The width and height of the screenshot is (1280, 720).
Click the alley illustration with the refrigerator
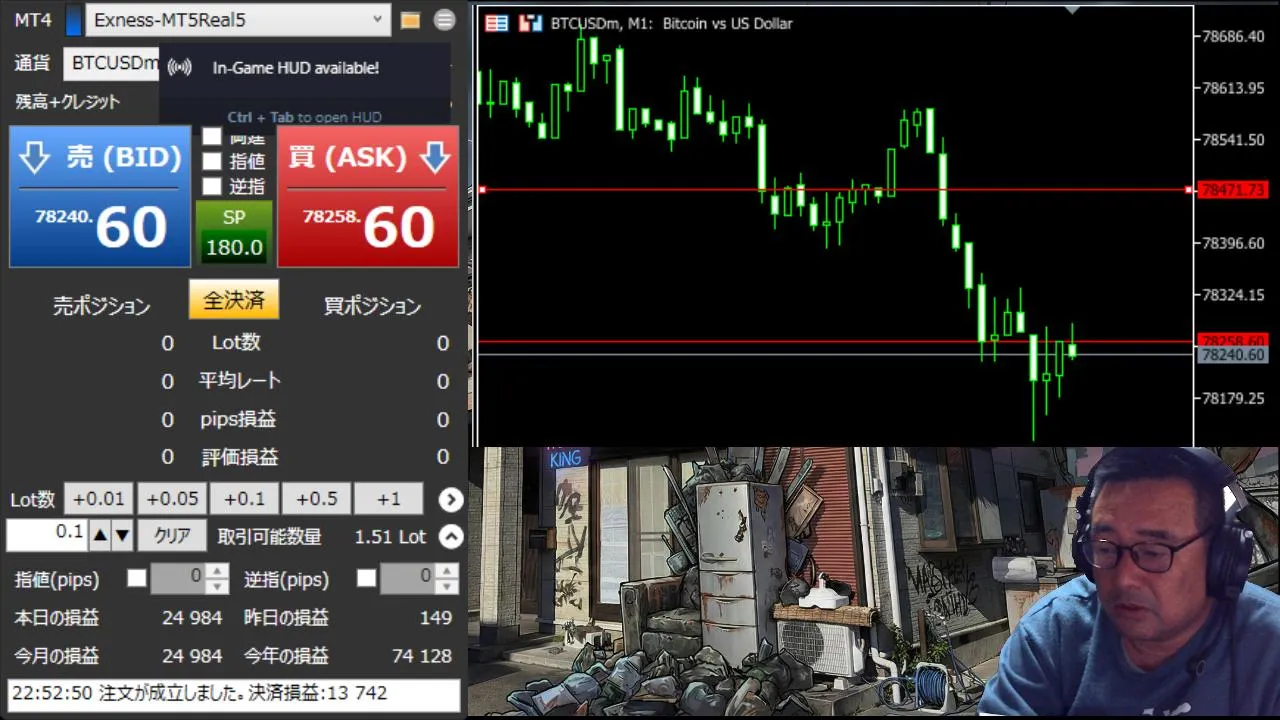pos(723,583)
